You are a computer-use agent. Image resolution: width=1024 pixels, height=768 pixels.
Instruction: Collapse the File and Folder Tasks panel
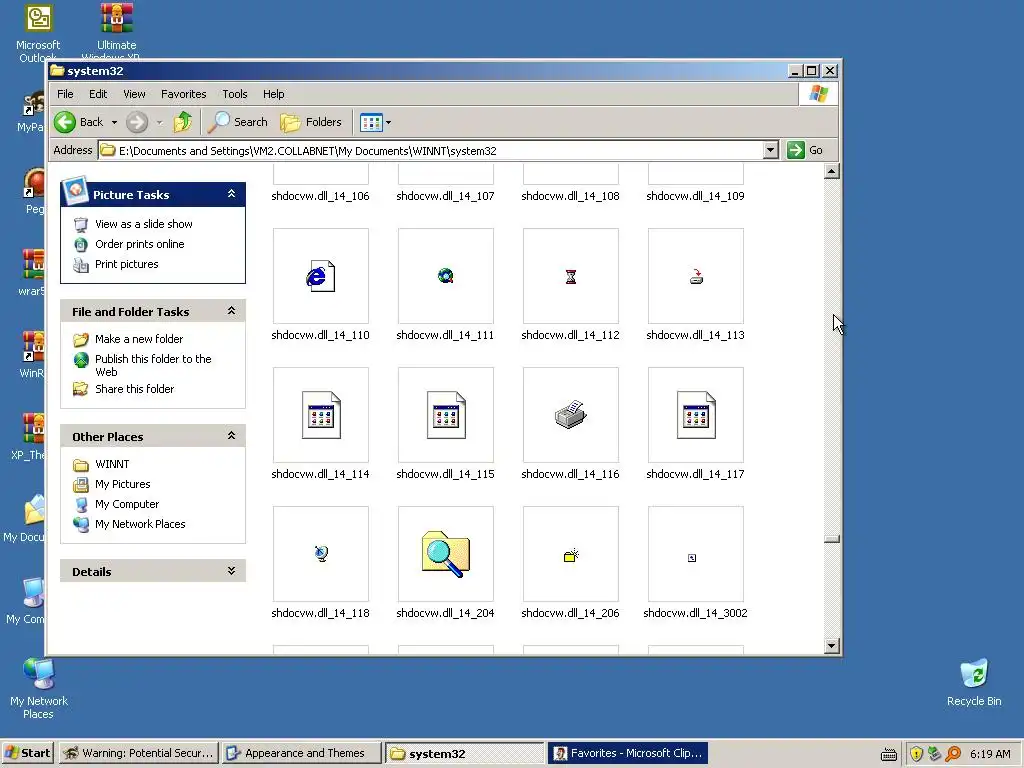[231, 311]
